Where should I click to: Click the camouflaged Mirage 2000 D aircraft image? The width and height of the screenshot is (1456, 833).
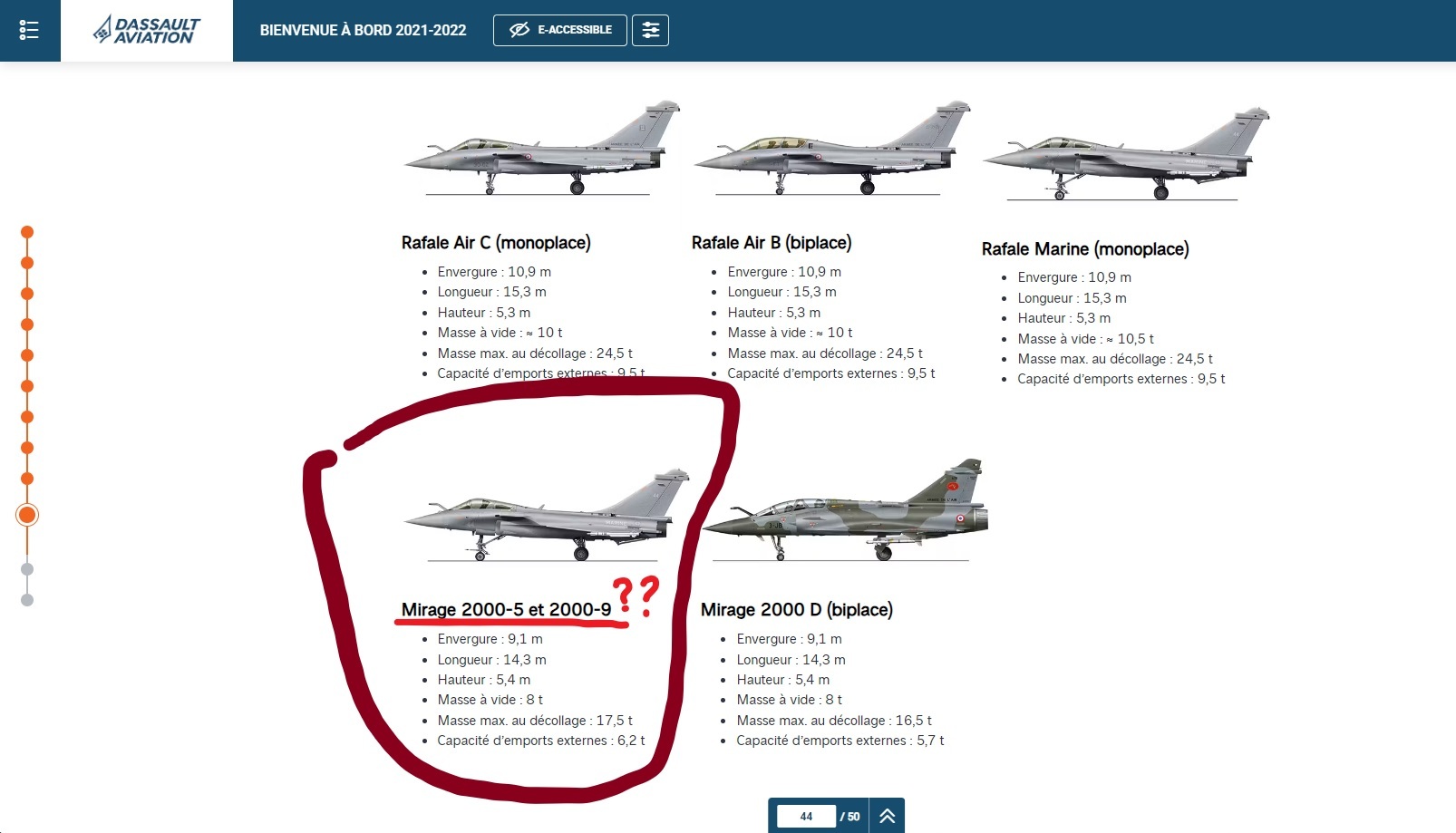tap(845, 510)
